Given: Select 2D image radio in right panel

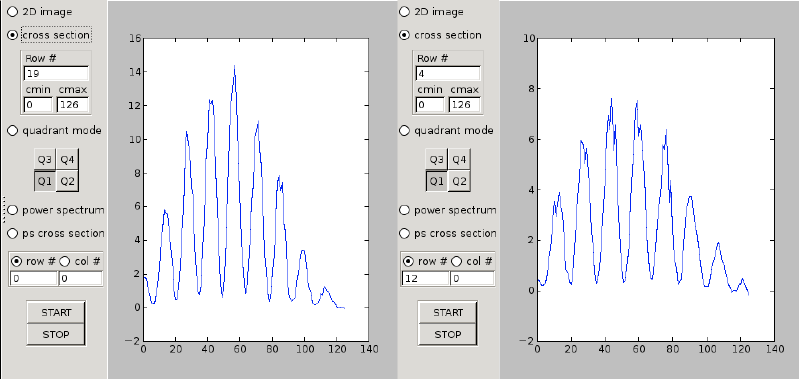Looking at the screenshot, I should pyautogui.click(x=405, y=11).
